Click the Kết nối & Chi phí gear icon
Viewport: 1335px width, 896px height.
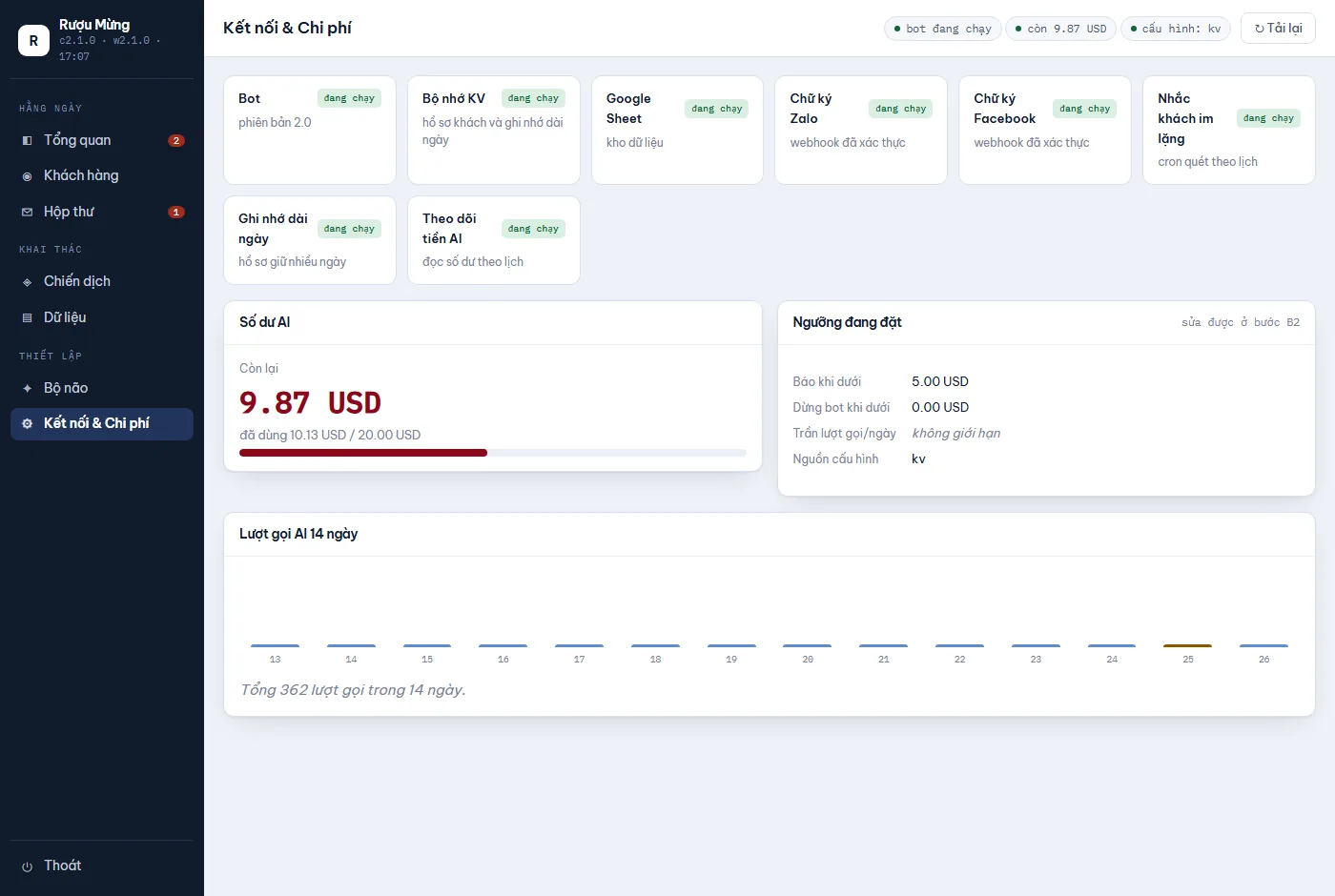point(27,424)
